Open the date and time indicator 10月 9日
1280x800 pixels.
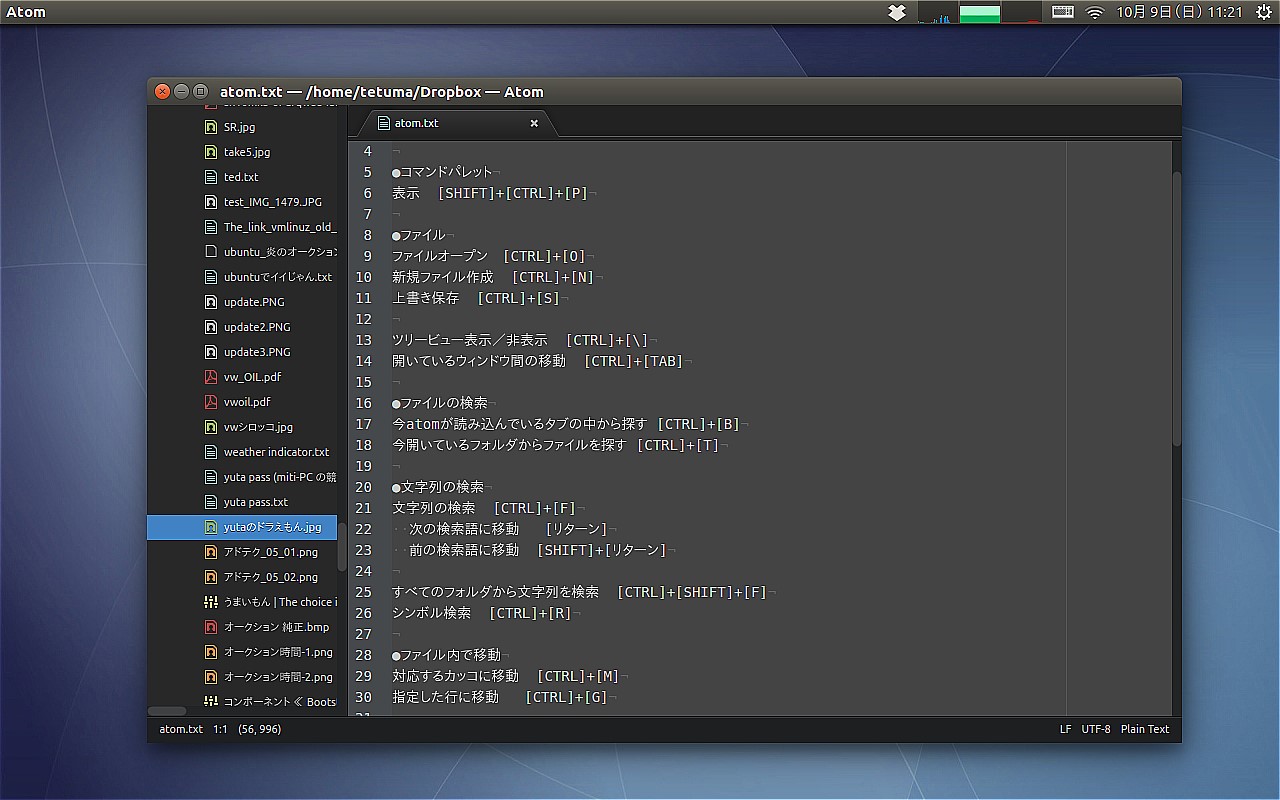tap(1180, 12)
